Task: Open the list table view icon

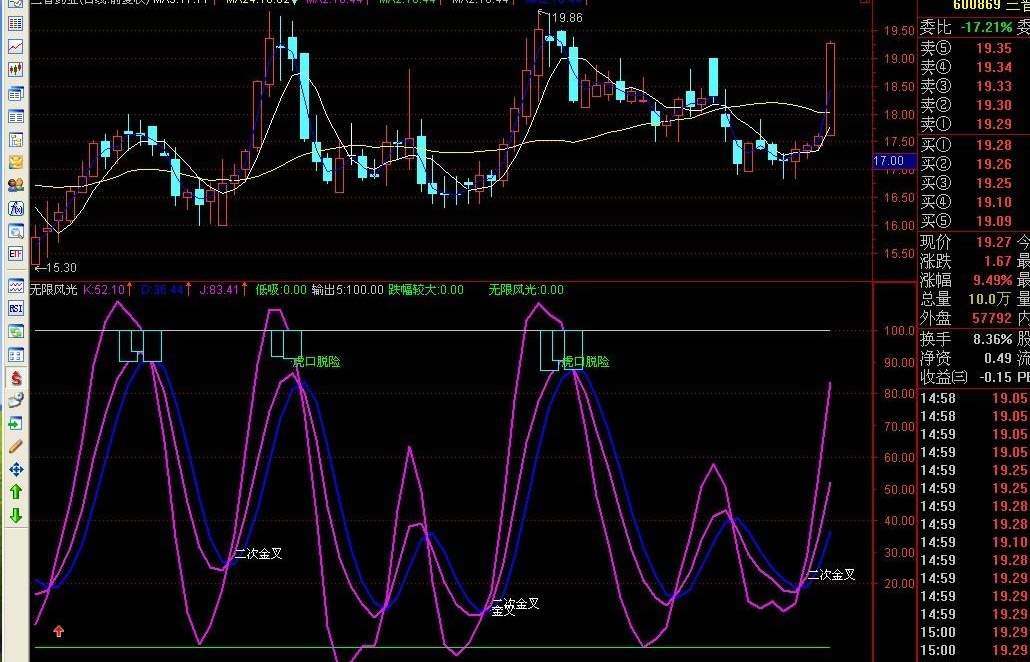Action: point(15,116)
